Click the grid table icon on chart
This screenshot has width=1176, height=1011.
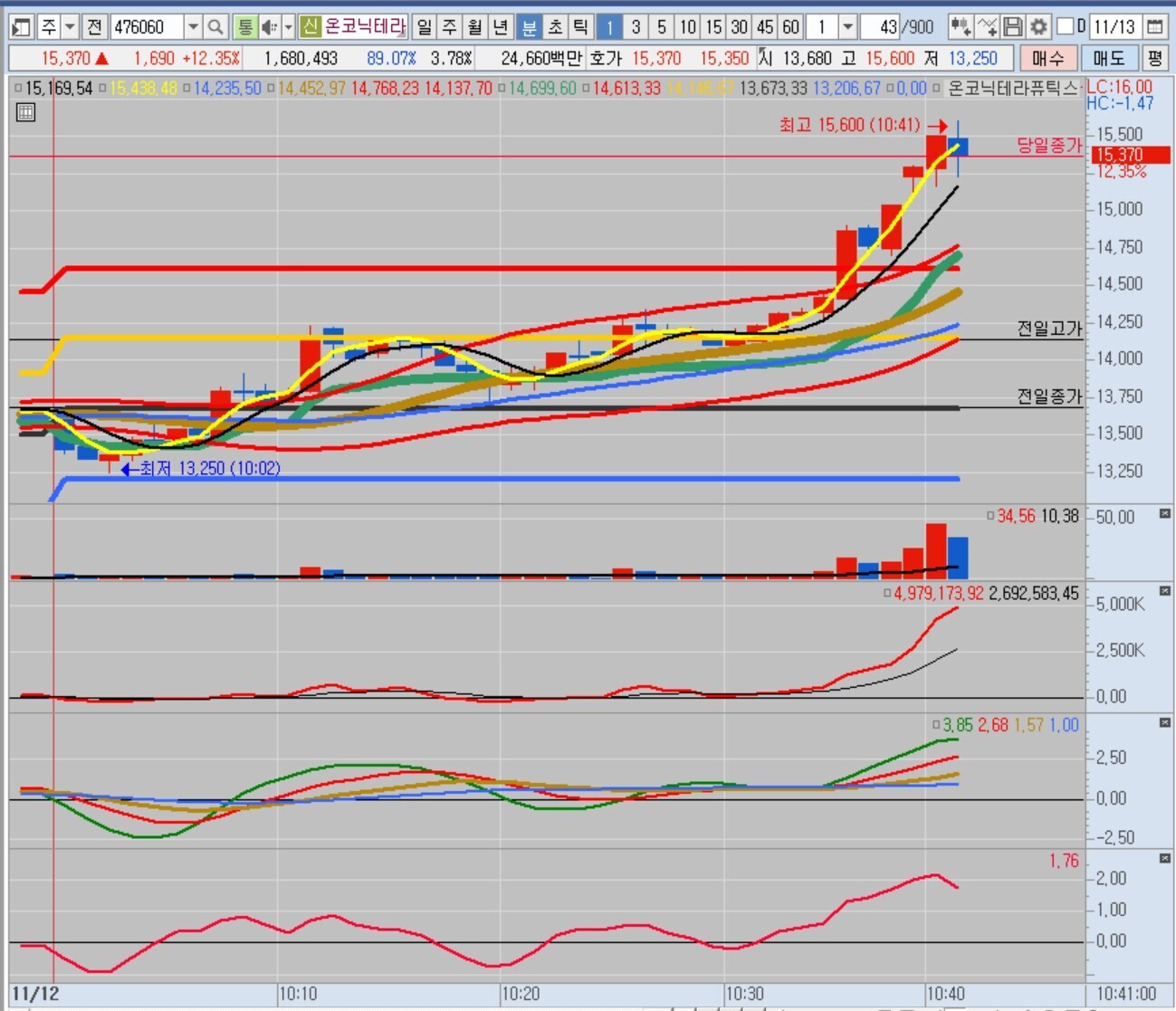[25, 113]
